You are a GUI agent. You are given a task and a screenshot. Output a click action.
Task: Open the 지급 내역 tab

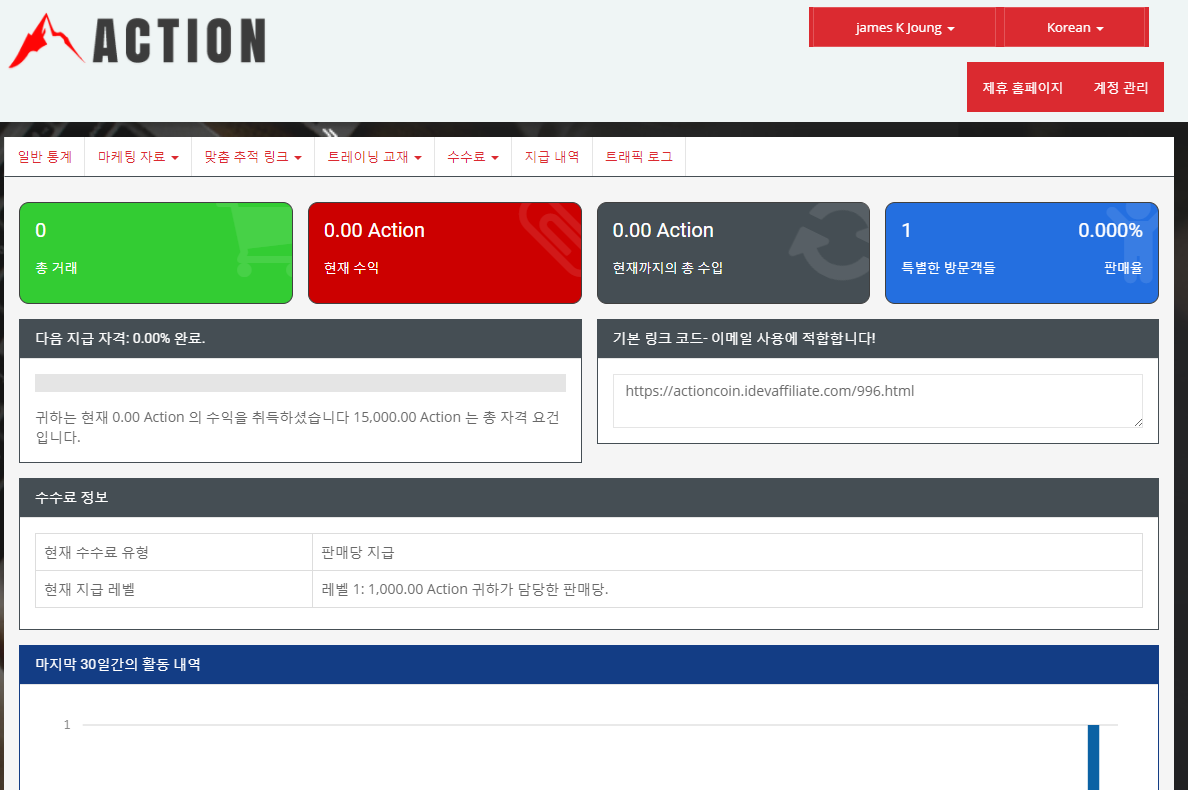click(552, 157)
